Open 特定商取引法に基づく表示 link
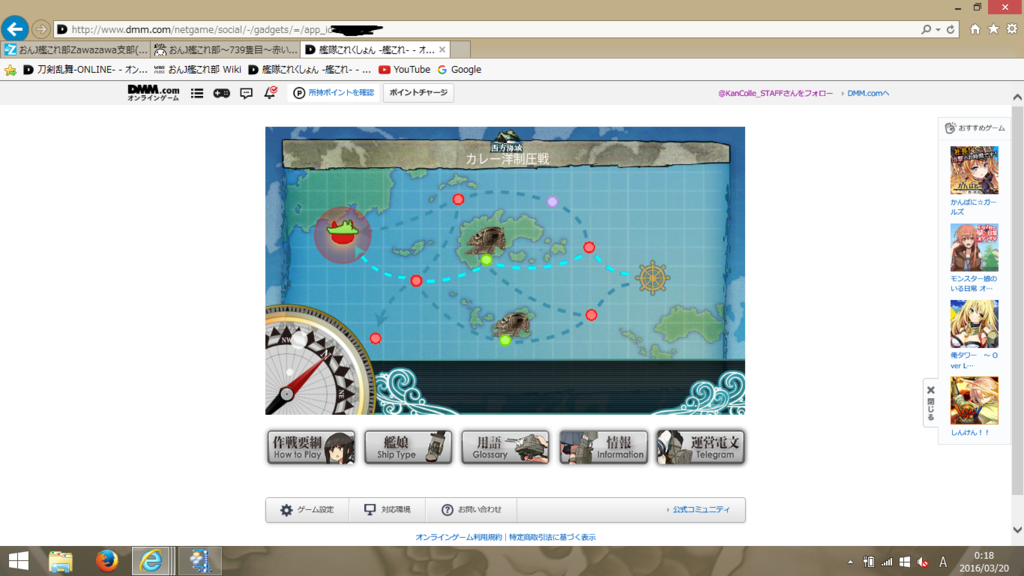The height and width of the screenshot is (576, 1024). (x=552, y=537)
